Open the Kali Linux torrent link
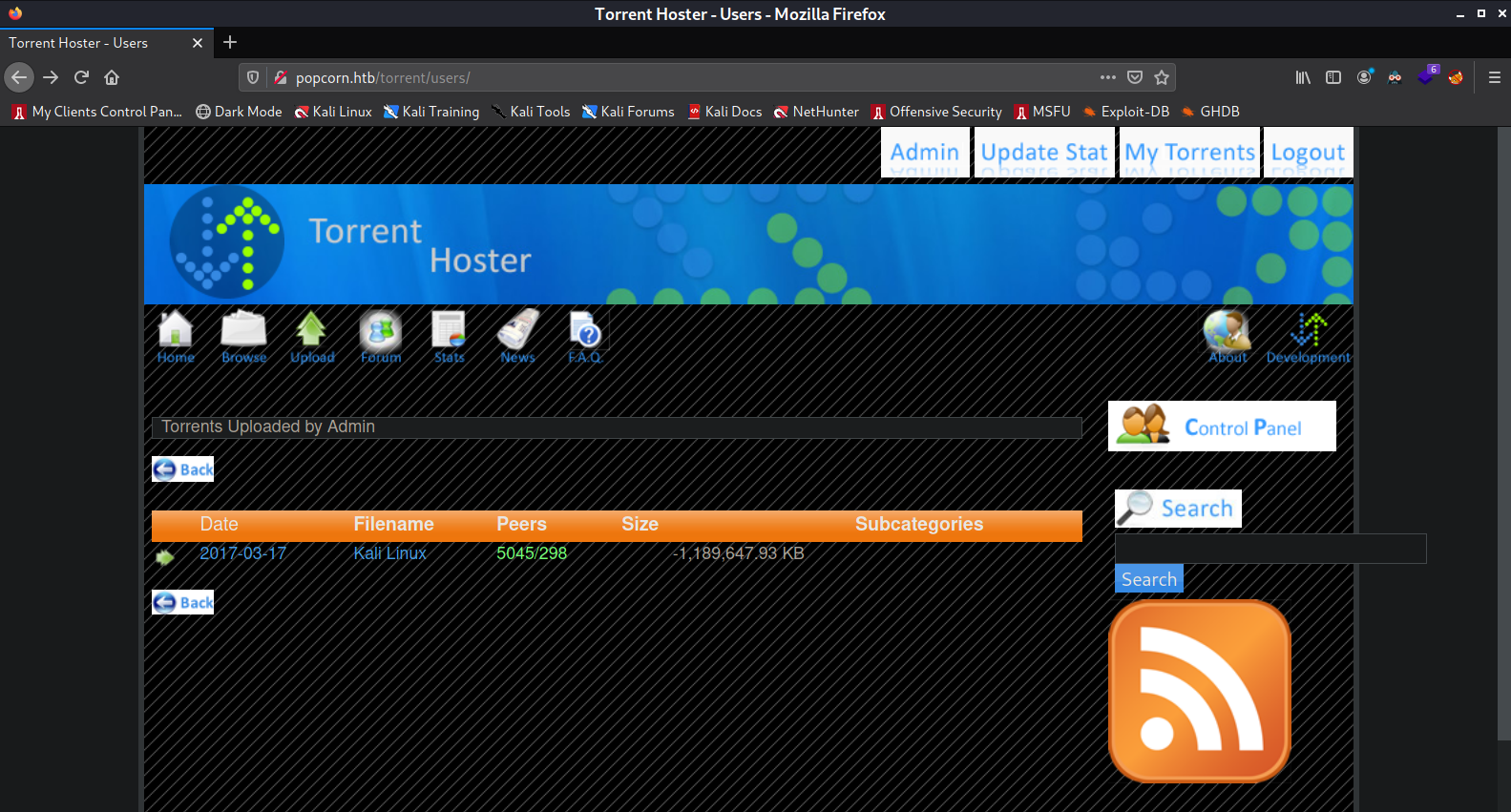This screenshot has height=812, width=1511. (x=389, y=553)
